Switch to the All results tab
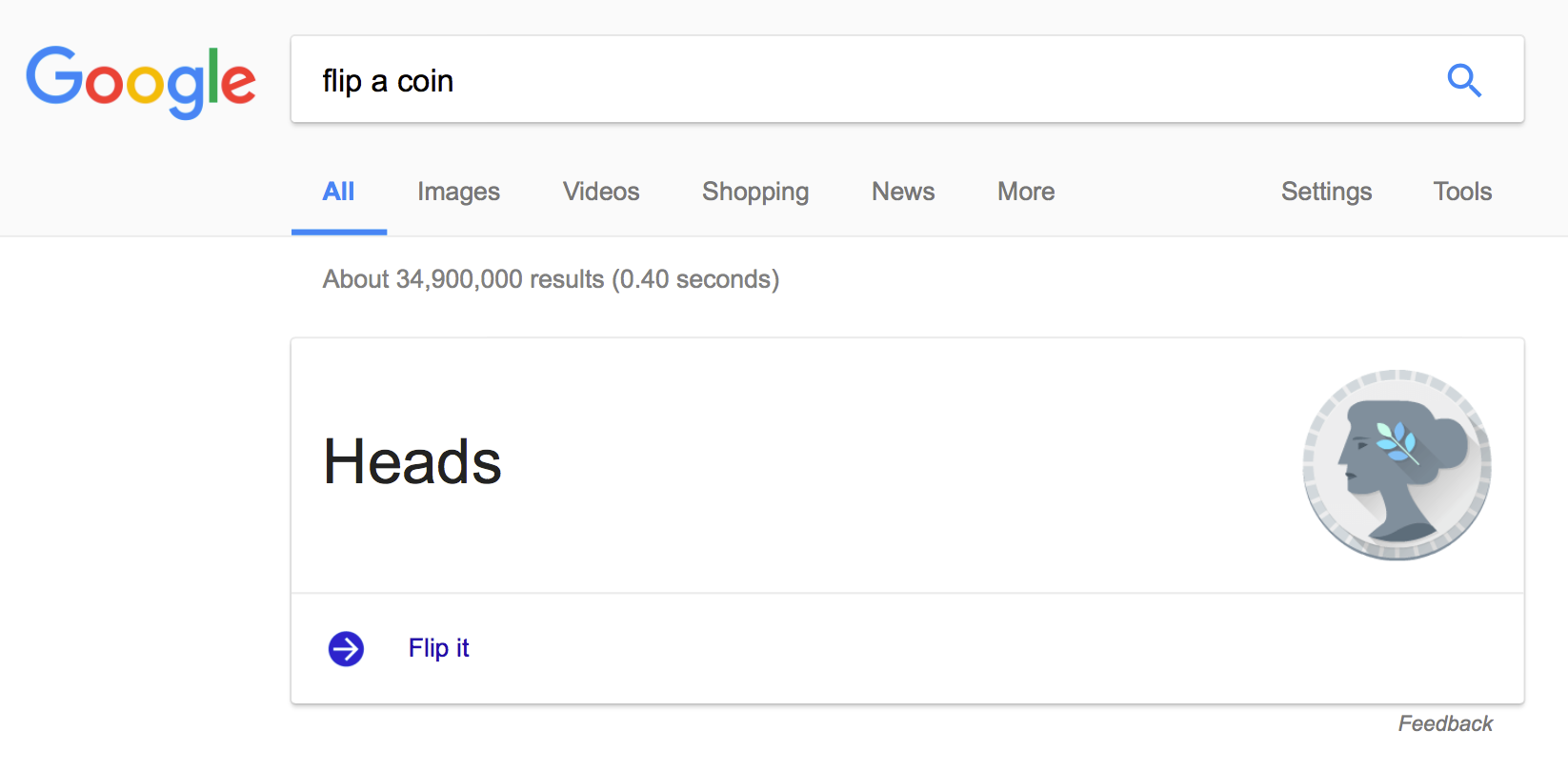 pyautogui.click(x=338, y=192)
